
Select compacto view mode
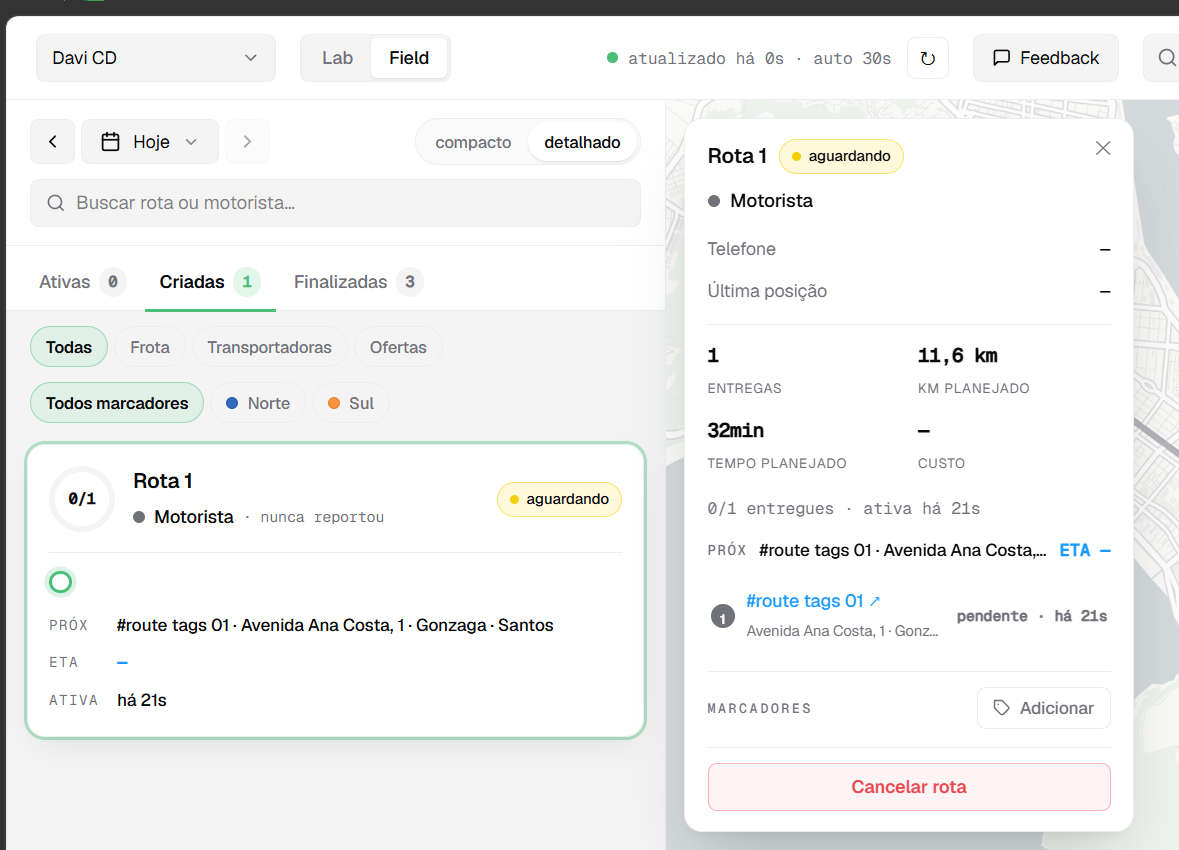(x=473, y=142)
